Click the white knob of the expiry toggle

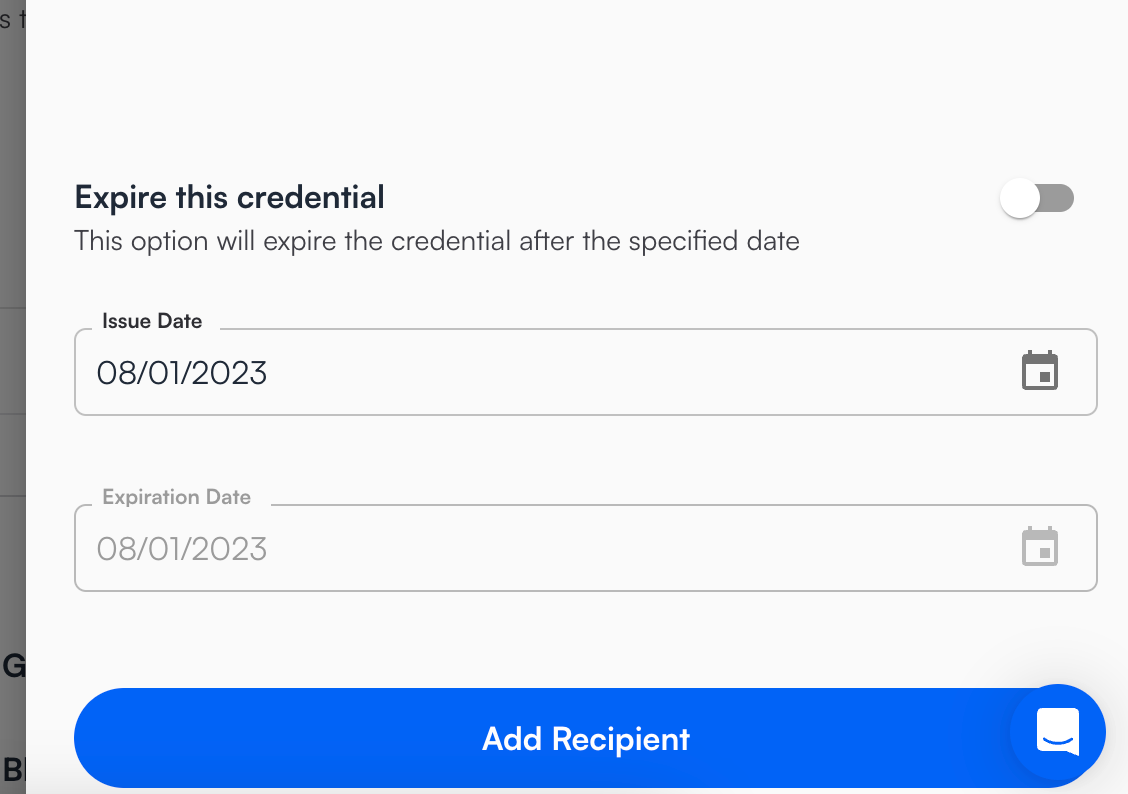point(1020,198)
